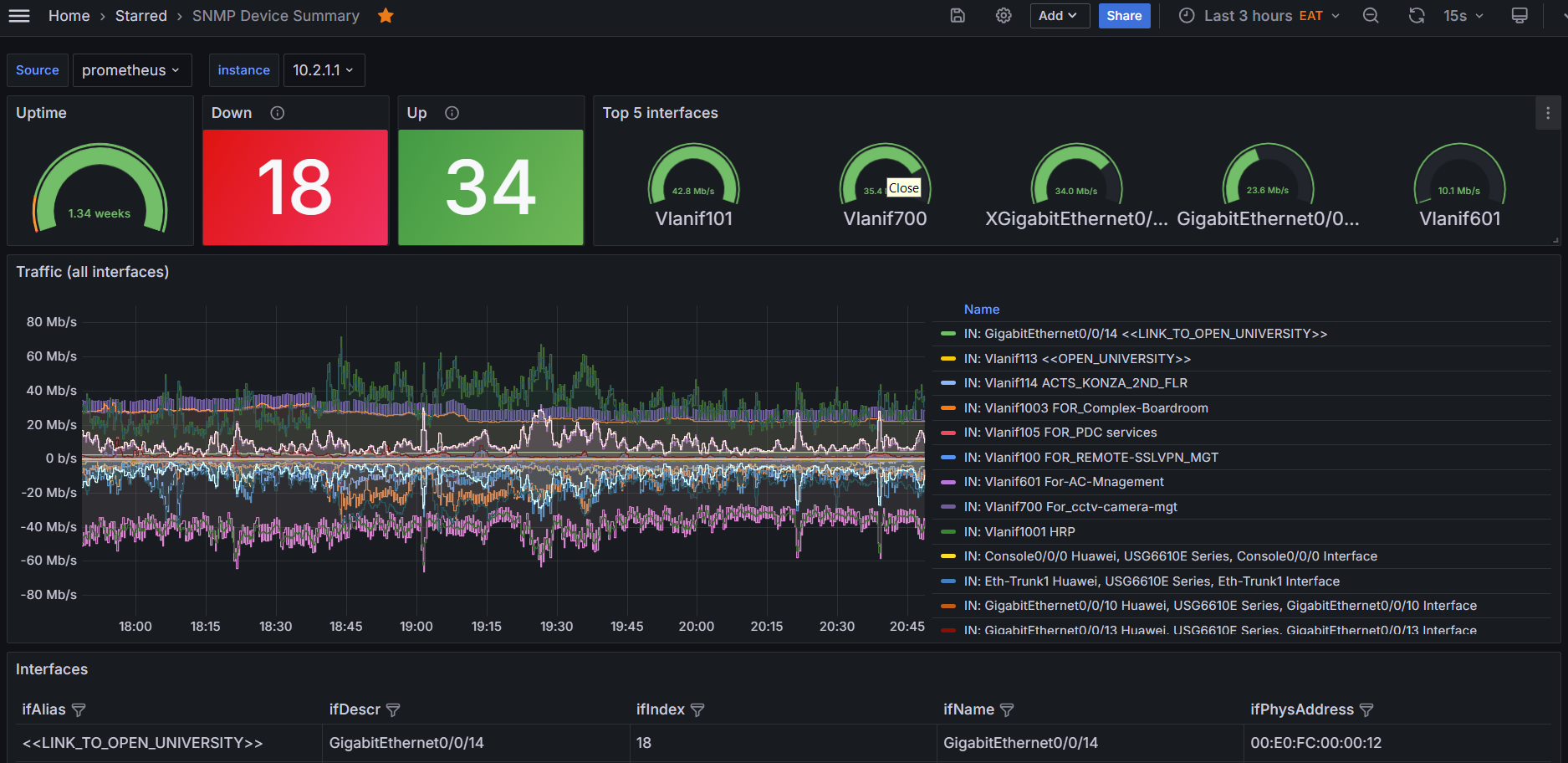Expand the prometheus source dropdown
The width and height of the screenshot is (1568, 763).
click(132, 70)
